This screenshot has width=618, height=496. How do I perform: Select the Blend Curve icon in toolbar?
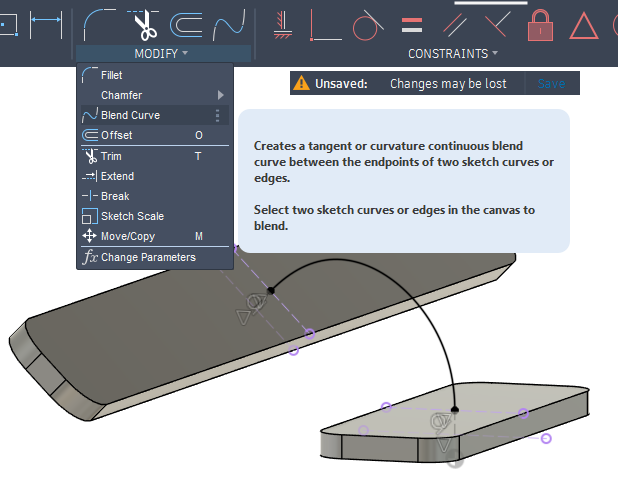(229, 24)
